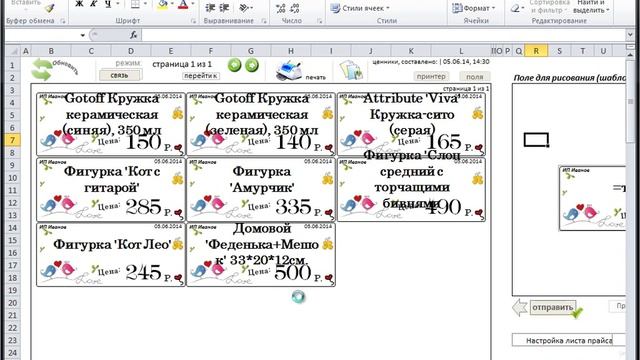Screen dimensions: 640x360
Task: Decrease the cell indent
Action: coord(210,8)
